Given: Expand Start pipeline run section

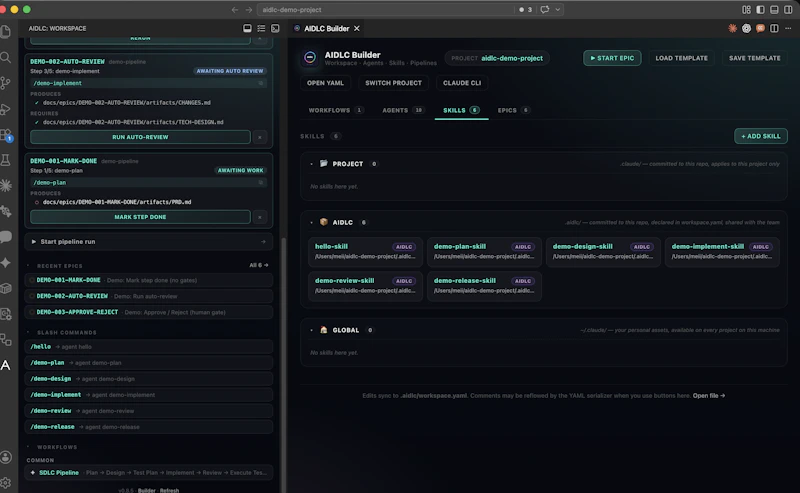Looking at the screenshot, I should (148, 242).
